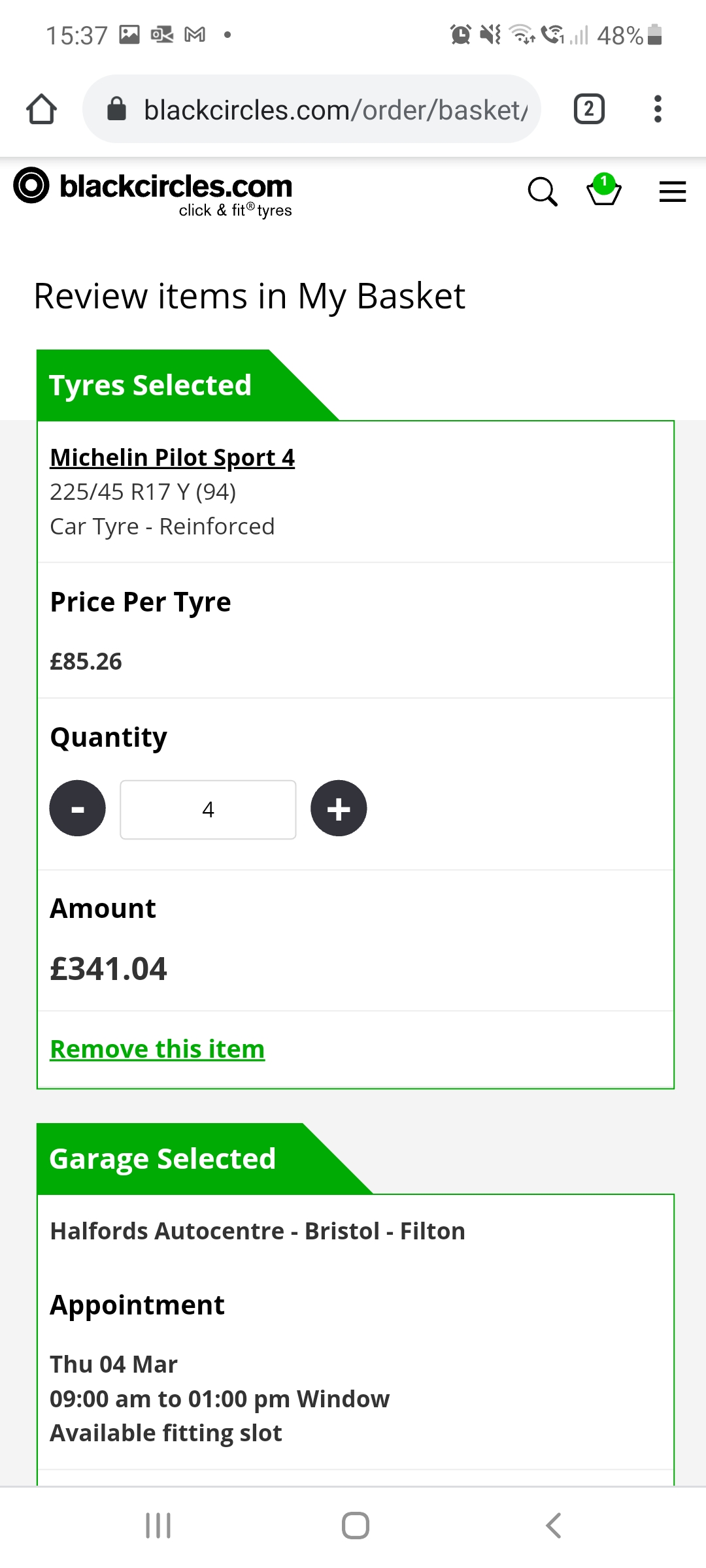Tap the padlock site security icon
706x1568 pixels.
point(116,109)
